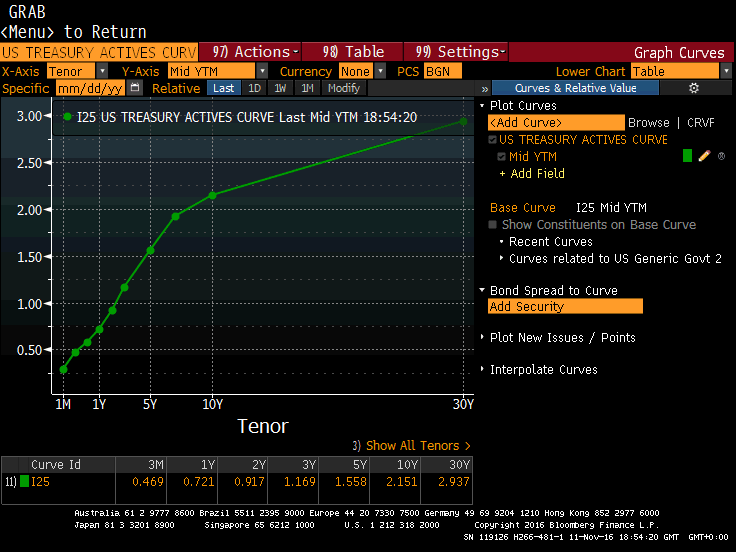Toggle the Mid YTM checkbox

[x=501, y=157]
